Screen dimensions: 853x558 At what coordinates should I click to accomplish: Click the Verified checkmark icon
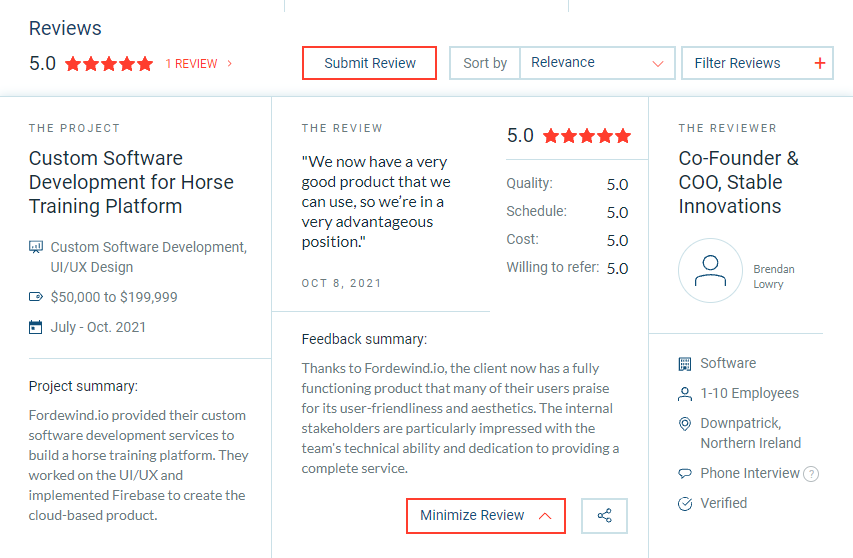(685, 504)
